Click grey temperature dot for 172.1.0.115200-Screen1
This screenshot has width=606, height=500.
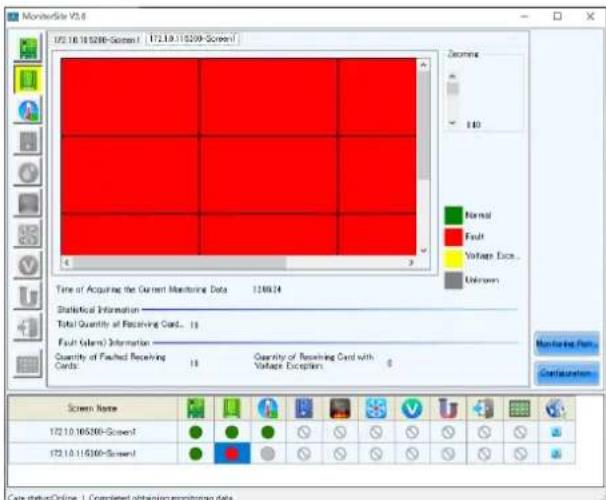[268, 454]
